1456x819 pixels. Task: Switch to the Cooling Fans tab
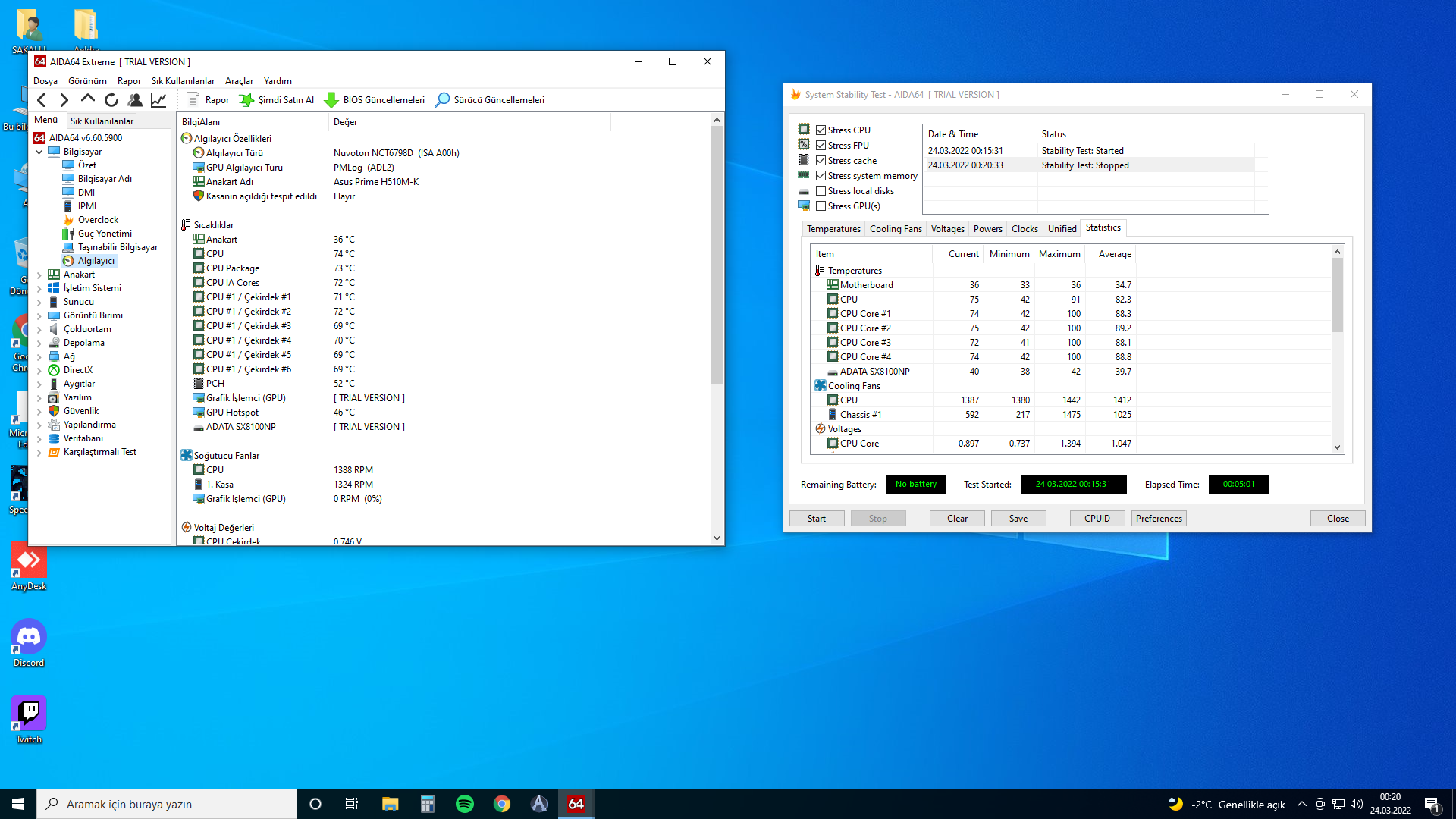(896, 229)
